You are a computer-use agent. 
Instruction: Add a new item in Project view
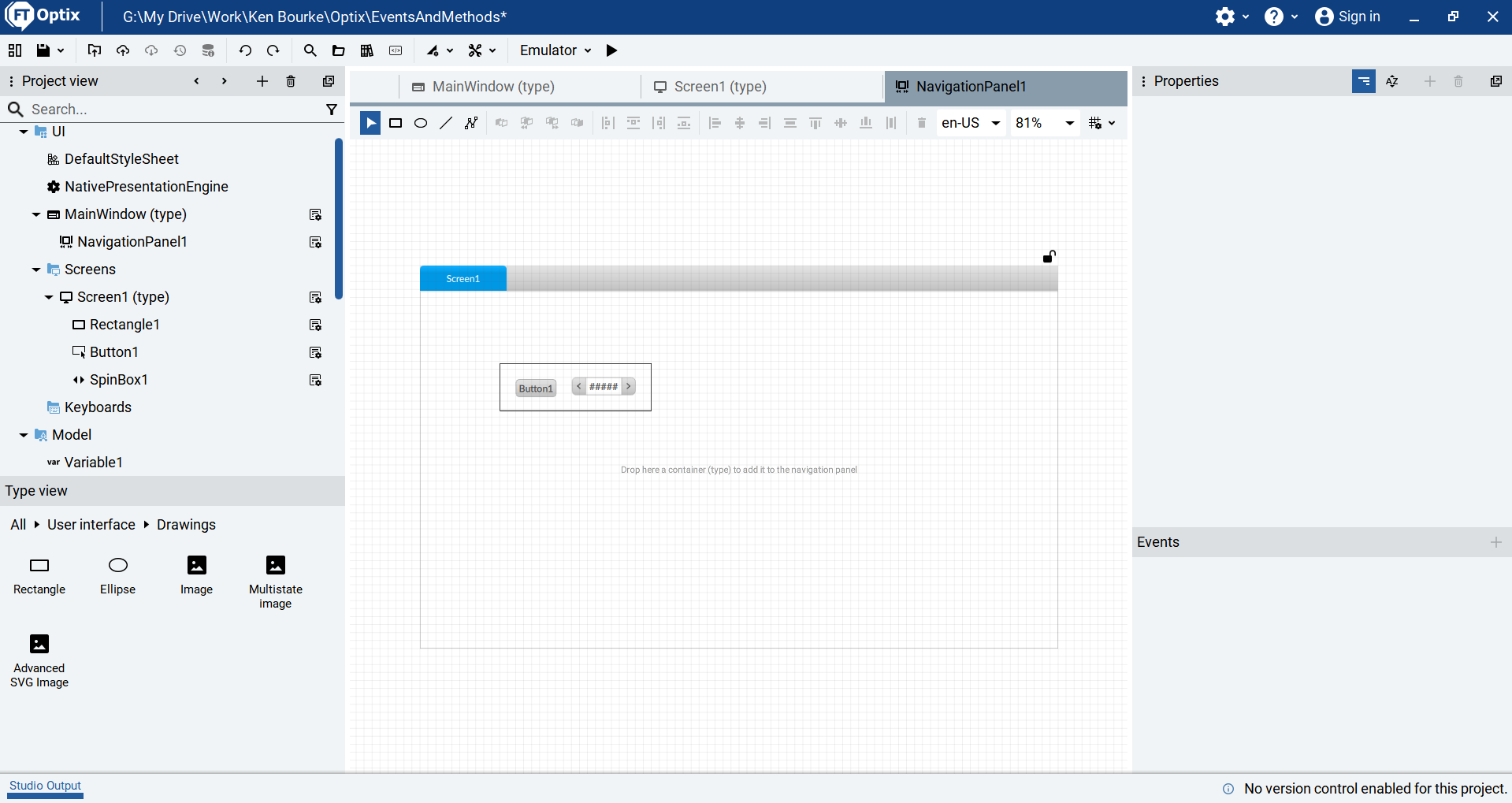coord(262,81)
